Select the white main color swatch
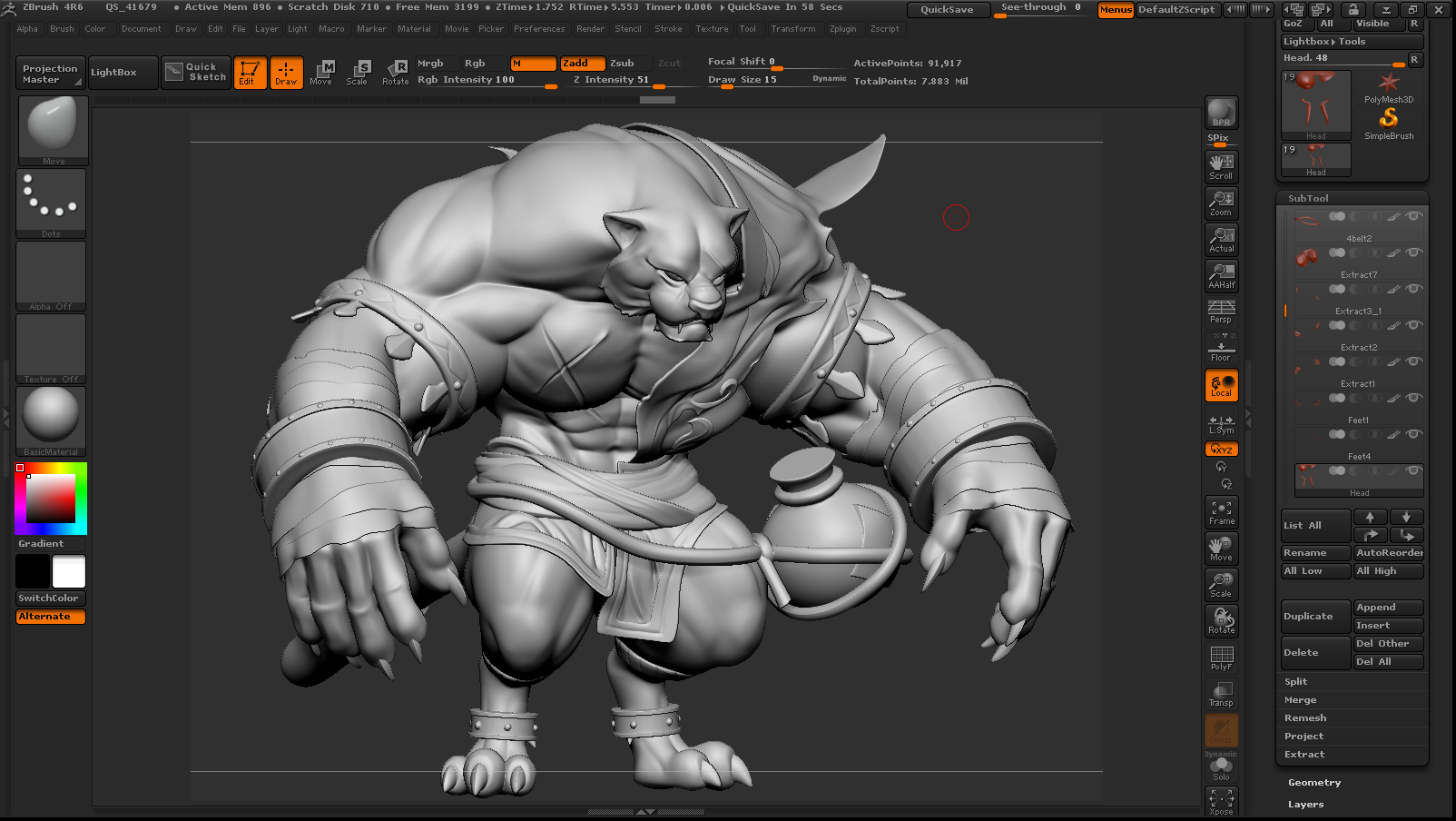The width and height of the screenshot is (1456, 821). tap(69, 571)
